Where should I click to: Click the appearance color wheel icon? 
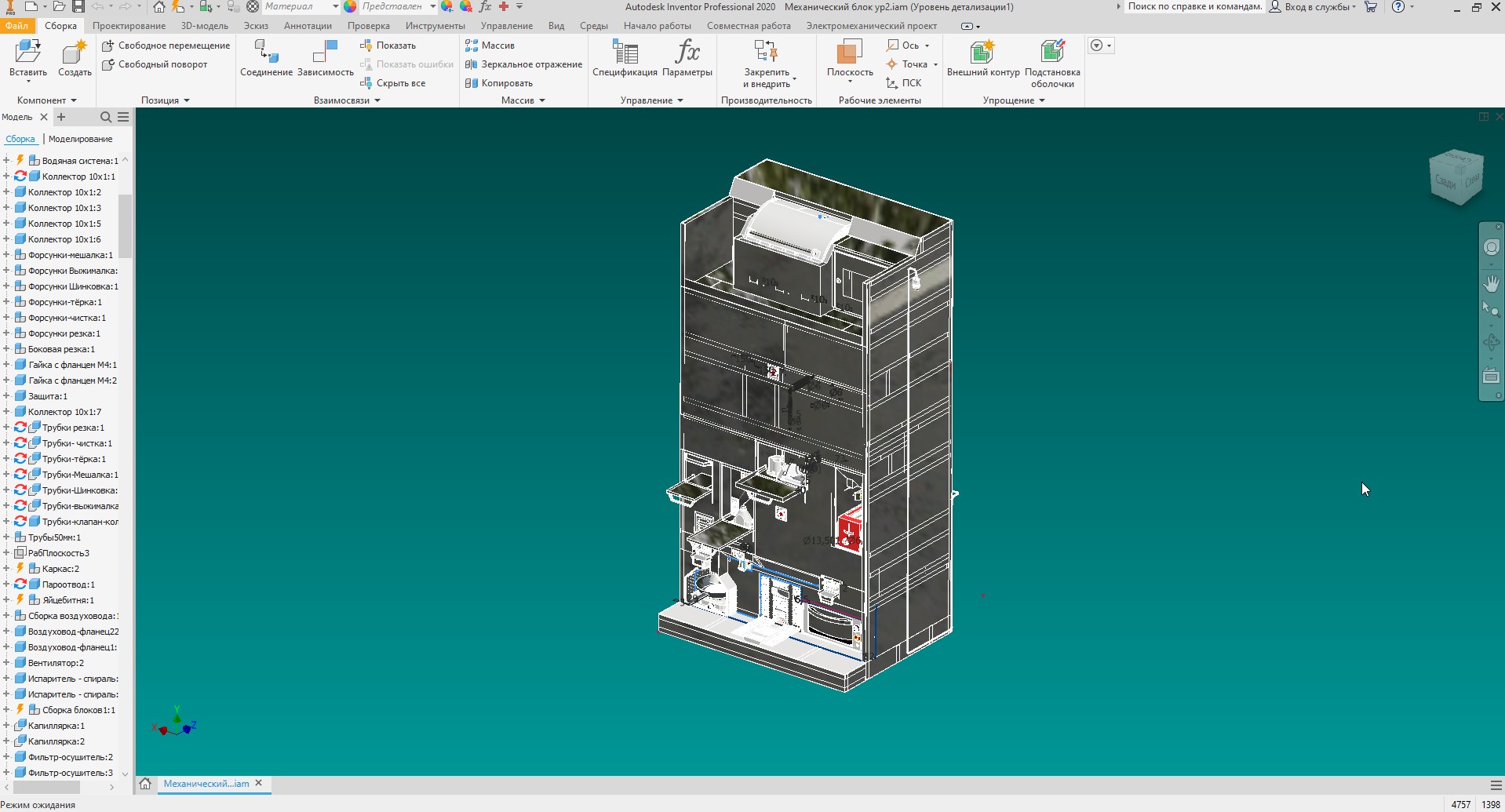[350, 6]
